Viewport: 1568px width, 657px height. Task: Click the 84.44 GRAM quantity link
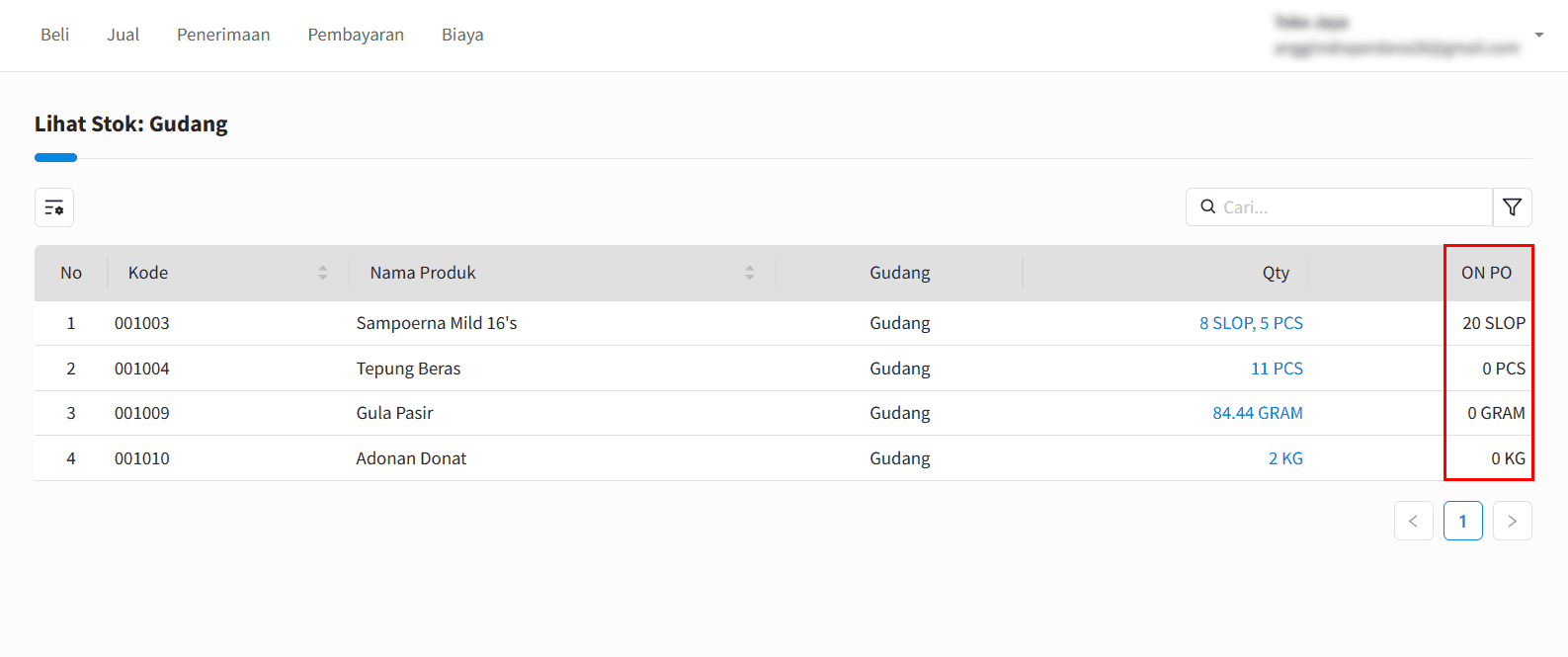[1257, 413]
